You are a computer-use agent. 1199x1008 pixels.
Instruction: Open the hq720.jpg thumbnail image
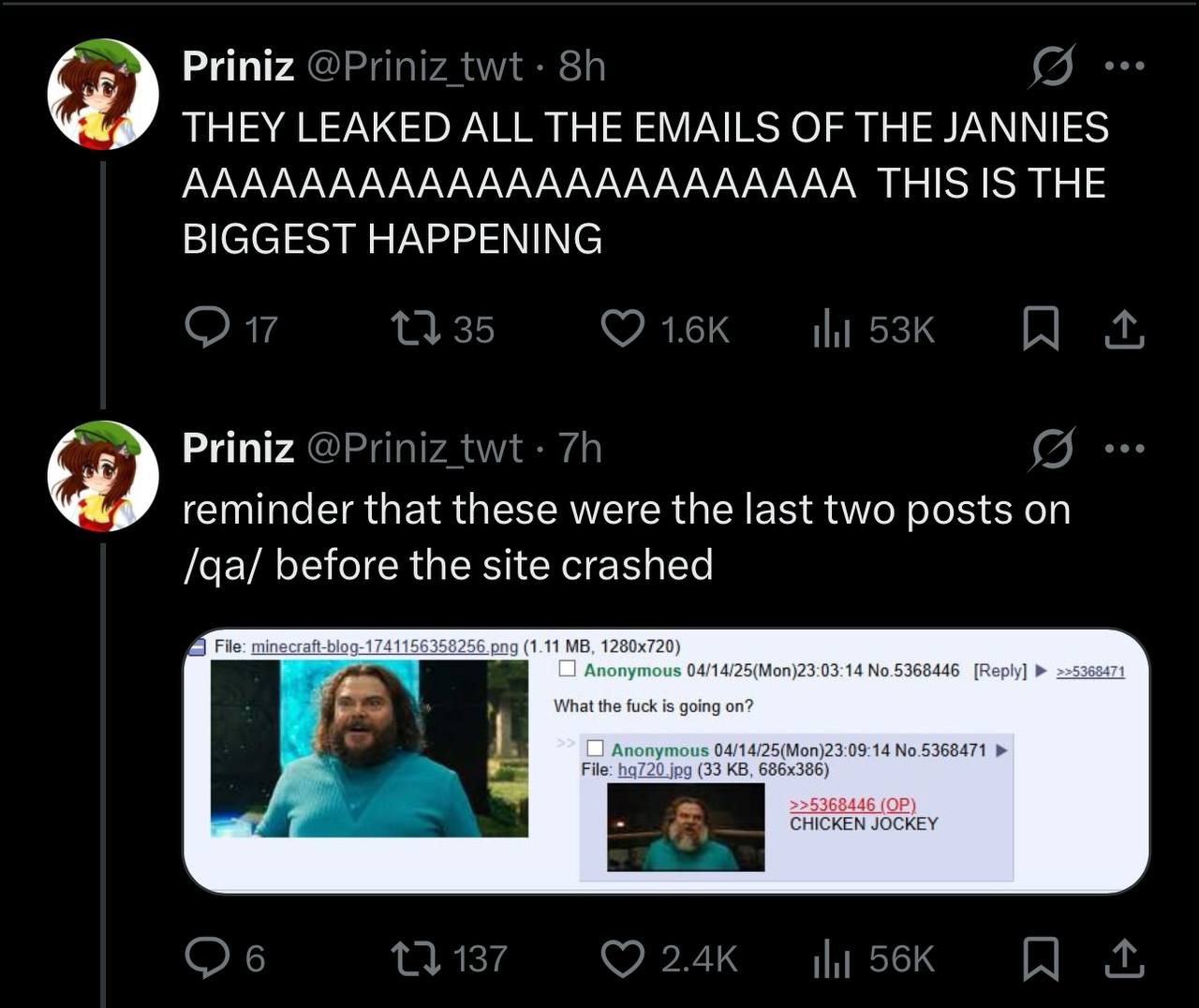[686, 827]
